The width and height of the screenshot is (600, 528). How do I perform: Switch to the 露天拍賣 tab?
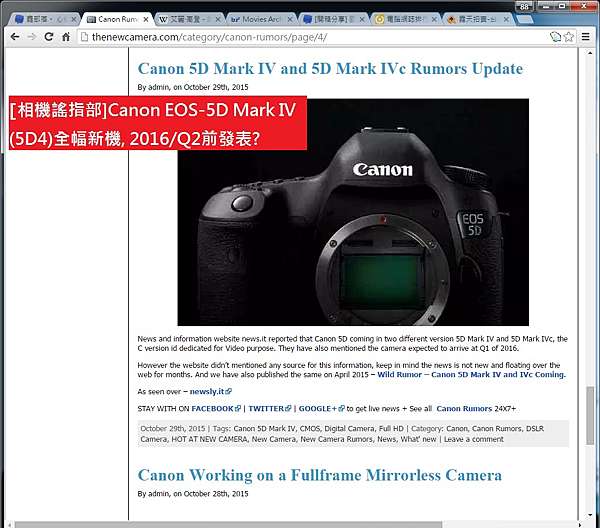point(478,19)
